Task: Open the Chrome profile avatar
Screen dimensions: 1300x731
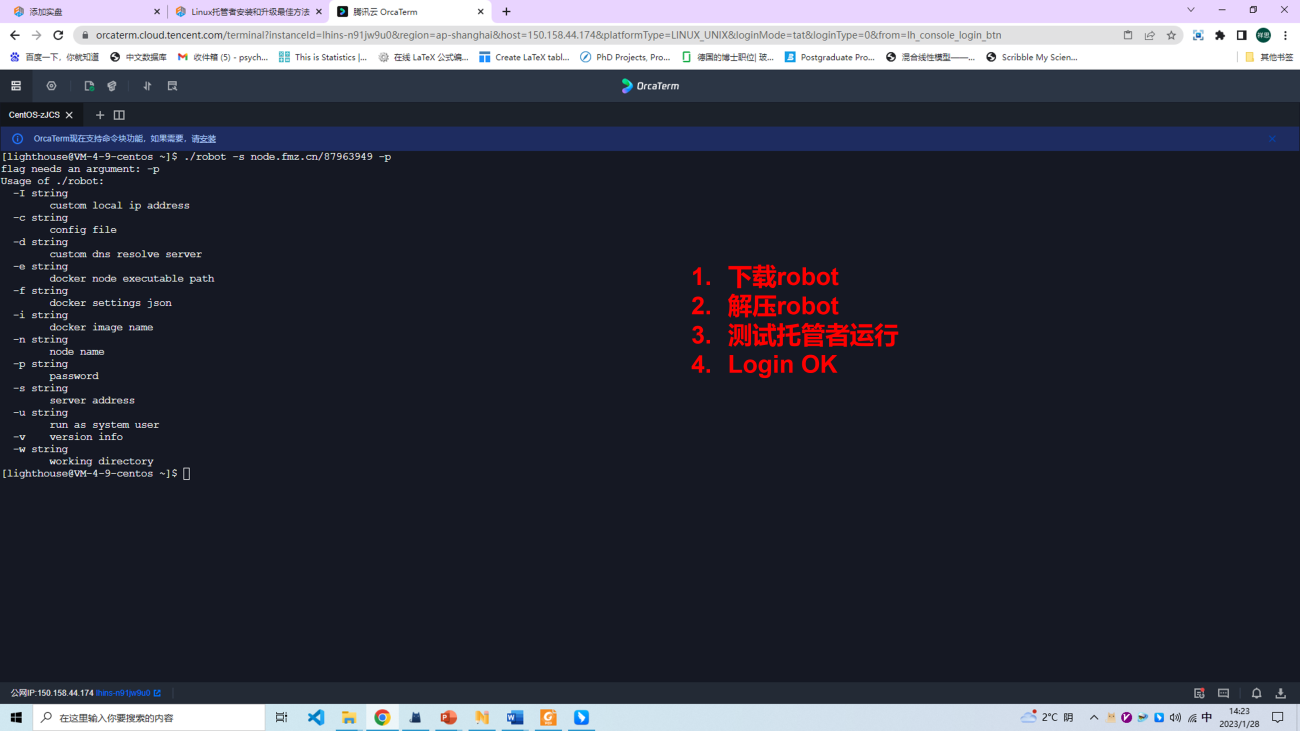Action: pyautogui.click(x=1263, y=35)
